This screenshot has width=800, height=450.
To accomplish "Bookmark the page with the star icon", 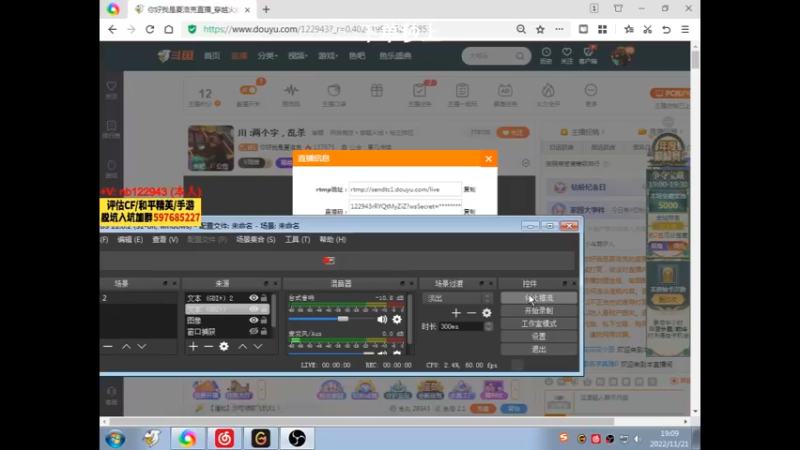I will 540,29.
